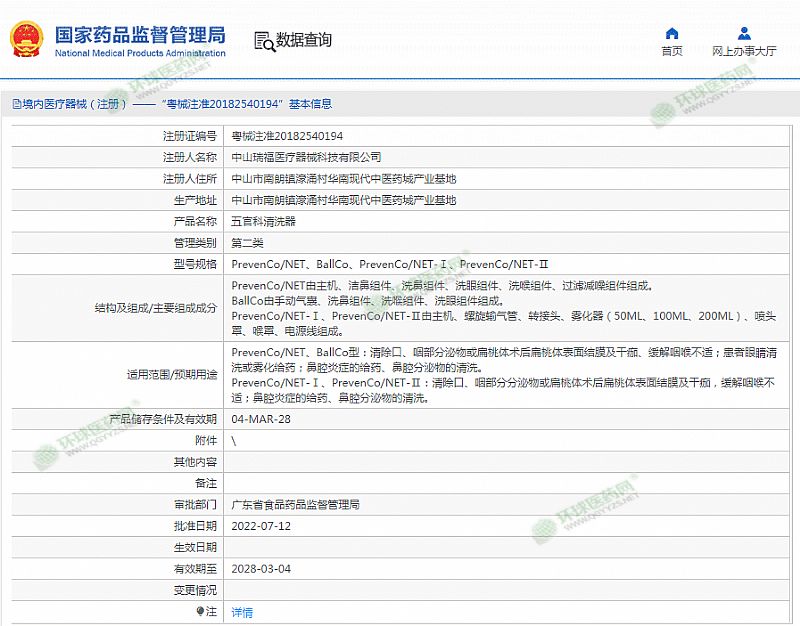Click the round bullet icon beside 注
This screenshot has height=626, width=800.
[x=201, y=612]
